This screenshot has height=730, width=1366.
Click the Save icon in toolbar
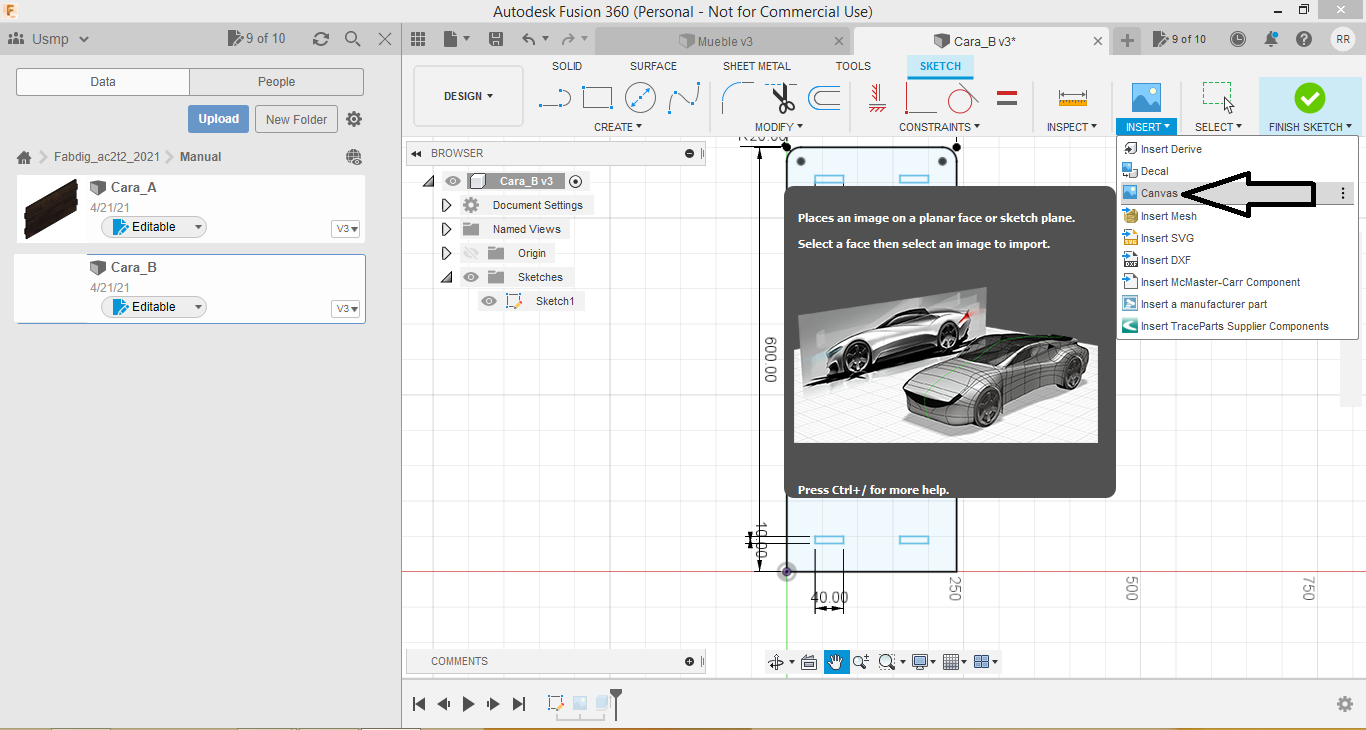tap(495, 39)
